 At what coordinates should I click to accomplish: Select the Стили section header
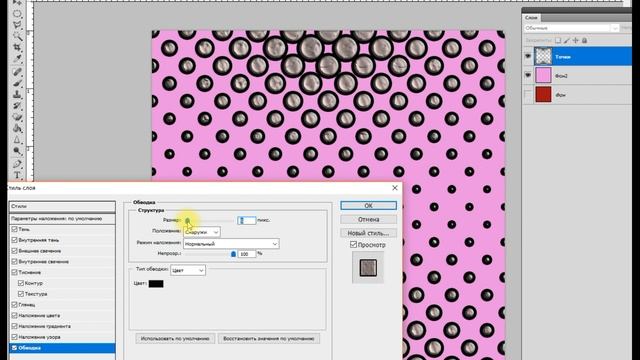[x=62, y=206]
